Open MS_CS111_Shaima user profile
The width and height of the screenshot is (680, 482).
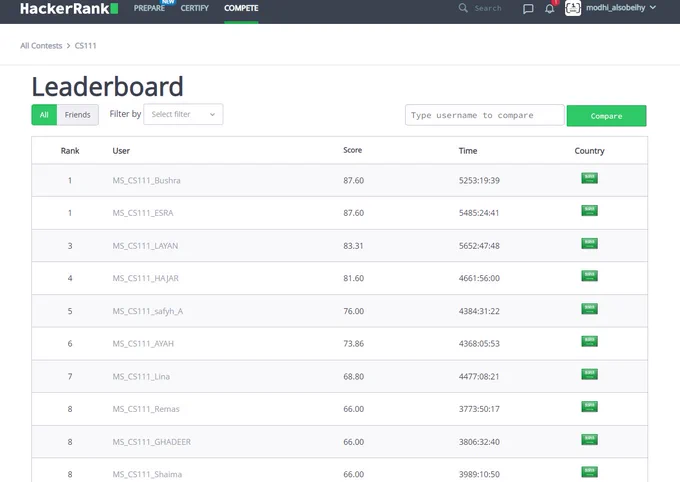(x=147, y=474)
